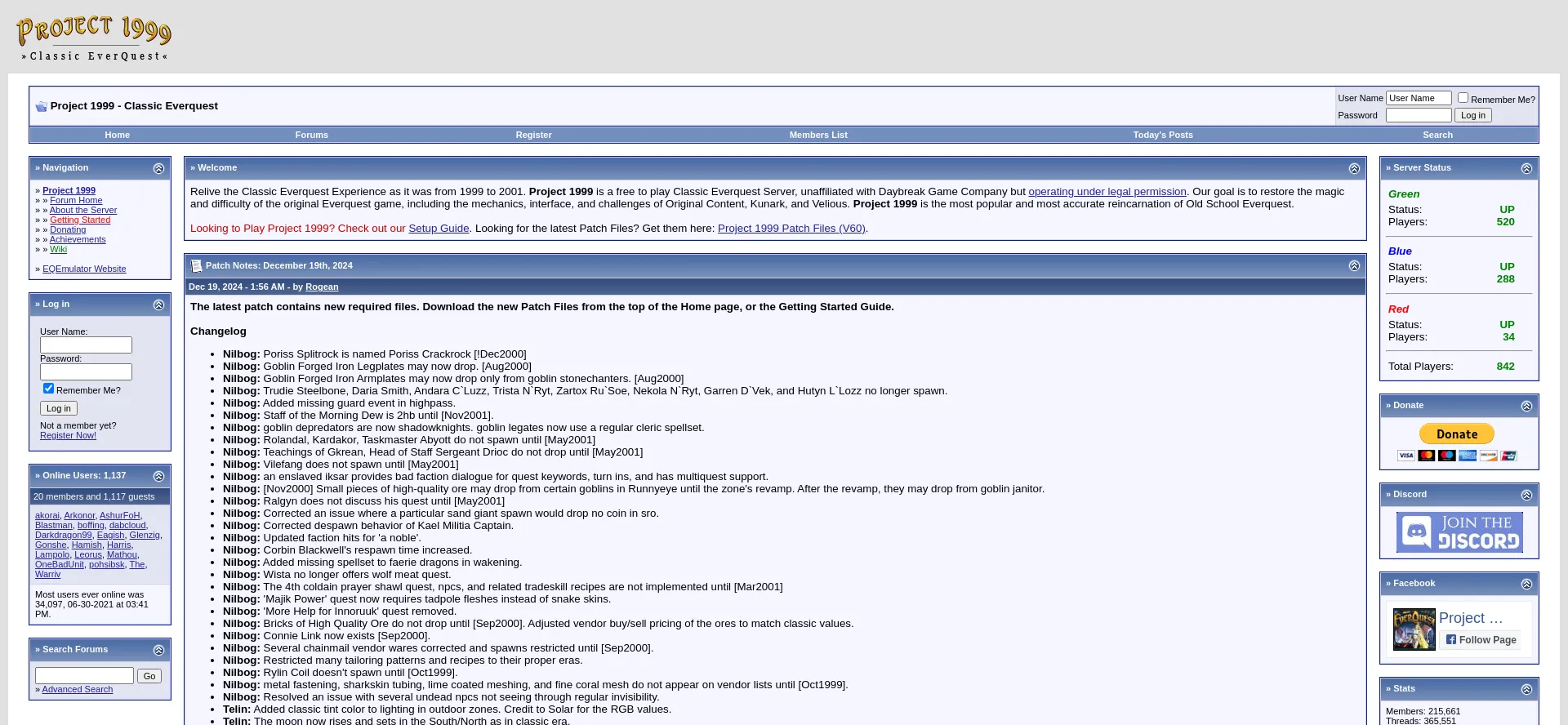Click the Register Now link
Image resolution: width=1568 pixels, height=725 pixels.
(68, 436)
